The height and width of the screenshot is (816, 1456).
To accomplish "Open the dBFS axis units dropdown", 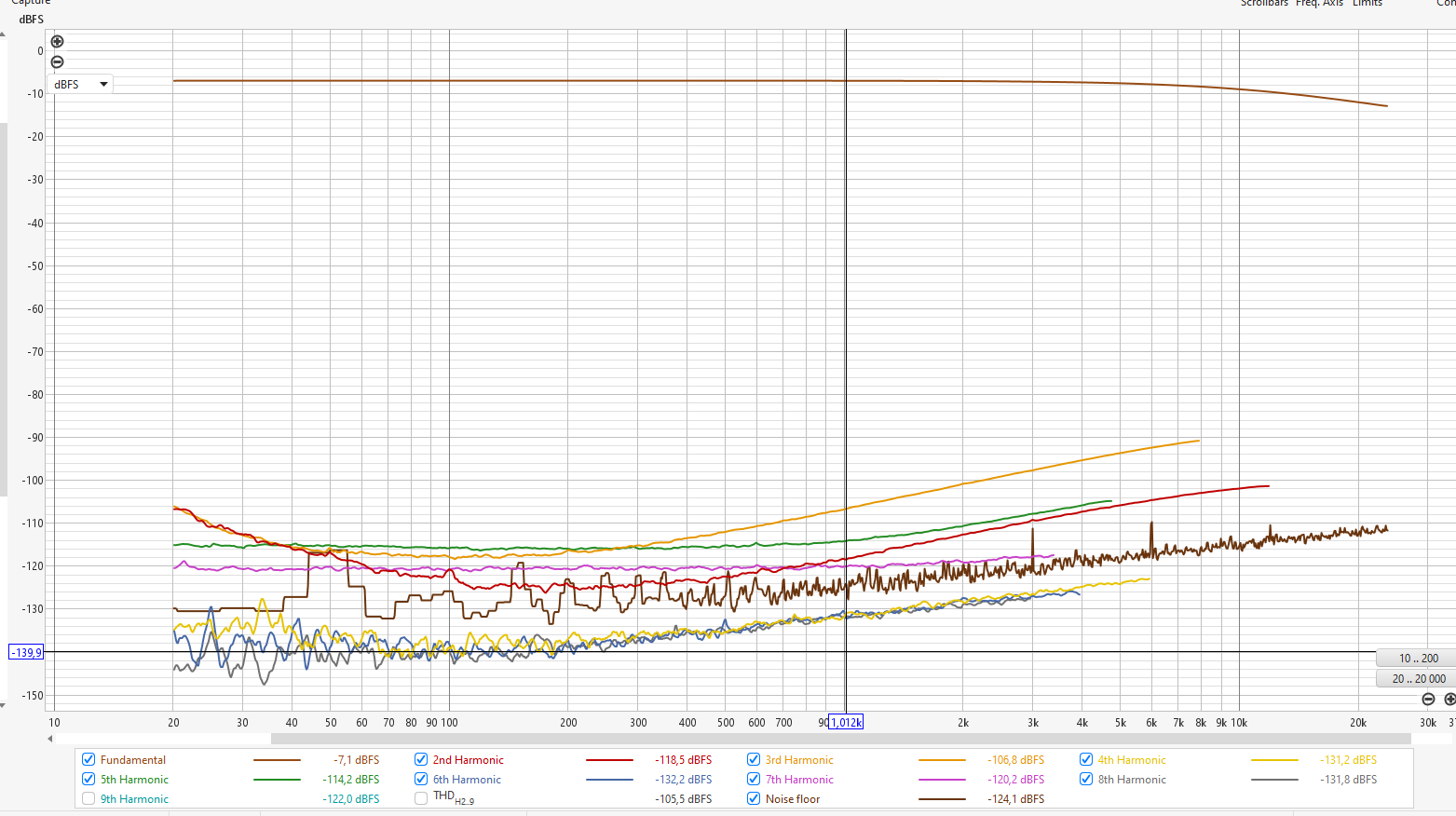I will pos(81,84).
